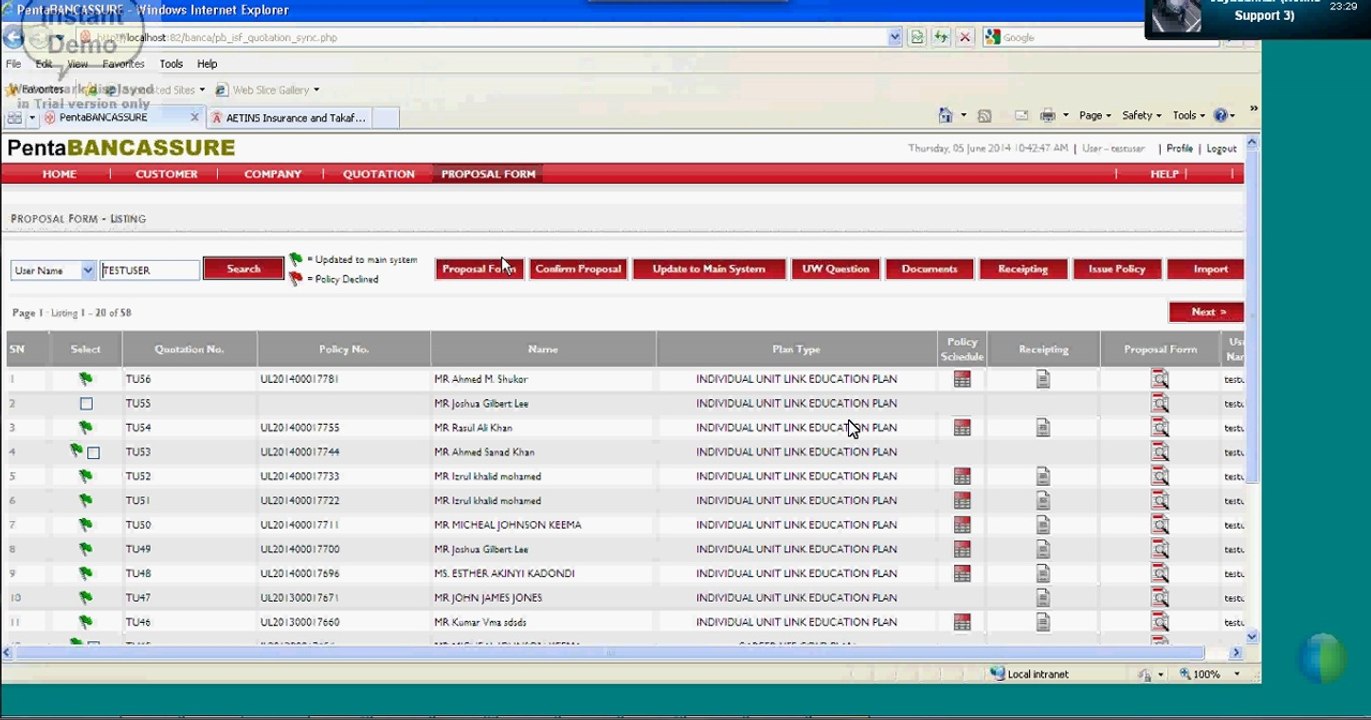Click the horizontal scrollbar right arrow
The height and width of the screenshot is (720, 1371).
(1236, 653)
